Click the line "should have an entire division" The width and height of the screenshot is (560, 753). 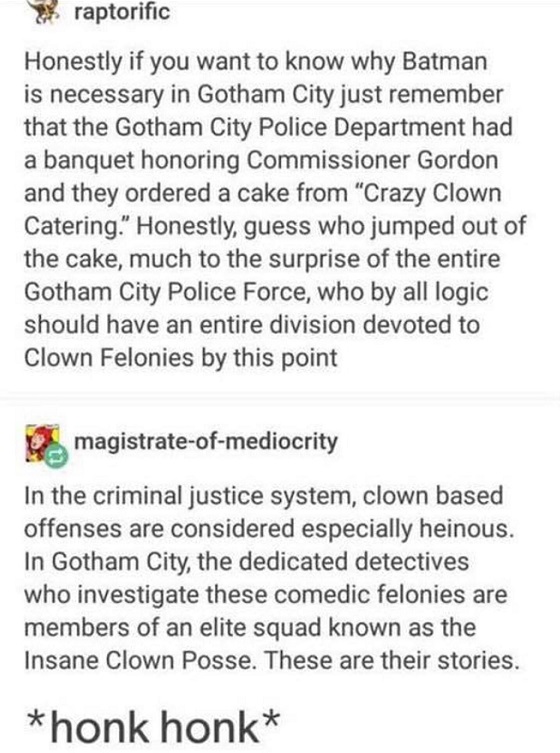tap(252, 325)
